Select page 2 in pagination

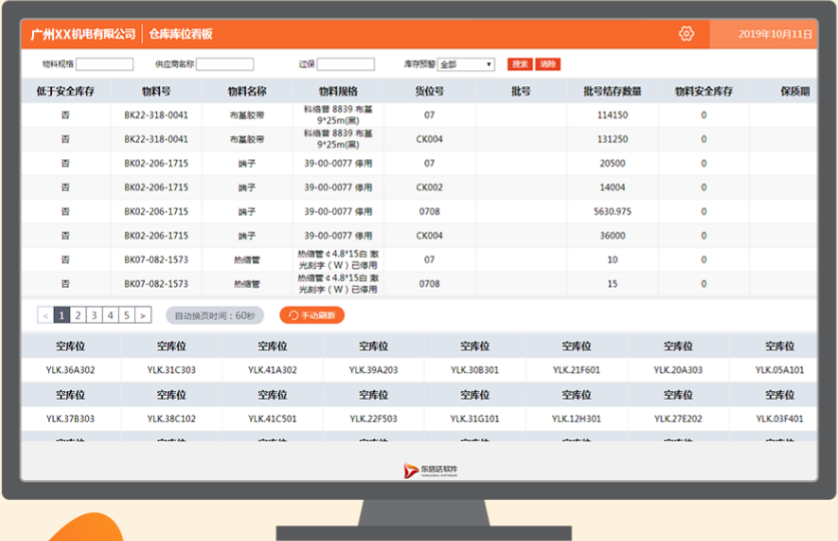point(78,315)
